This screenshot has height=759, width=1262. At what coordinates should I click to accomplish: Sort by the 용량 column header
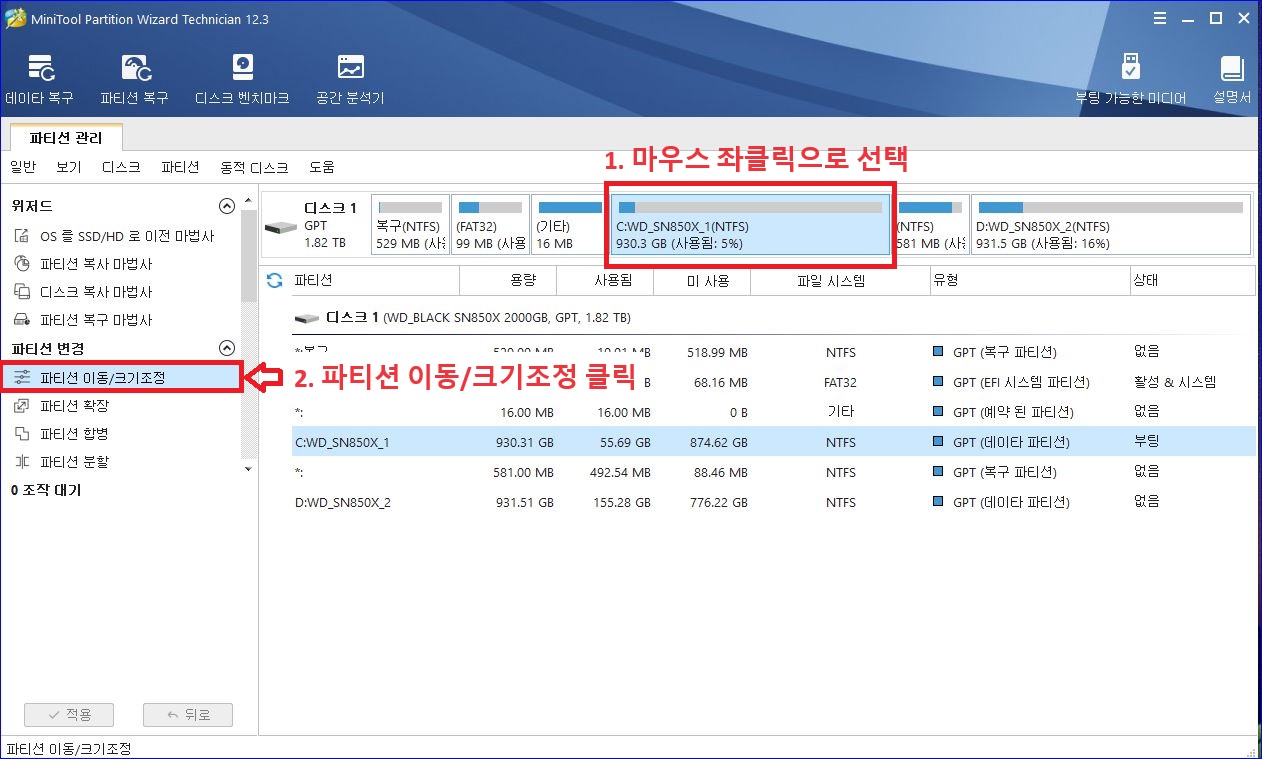[x=508, y=281]
